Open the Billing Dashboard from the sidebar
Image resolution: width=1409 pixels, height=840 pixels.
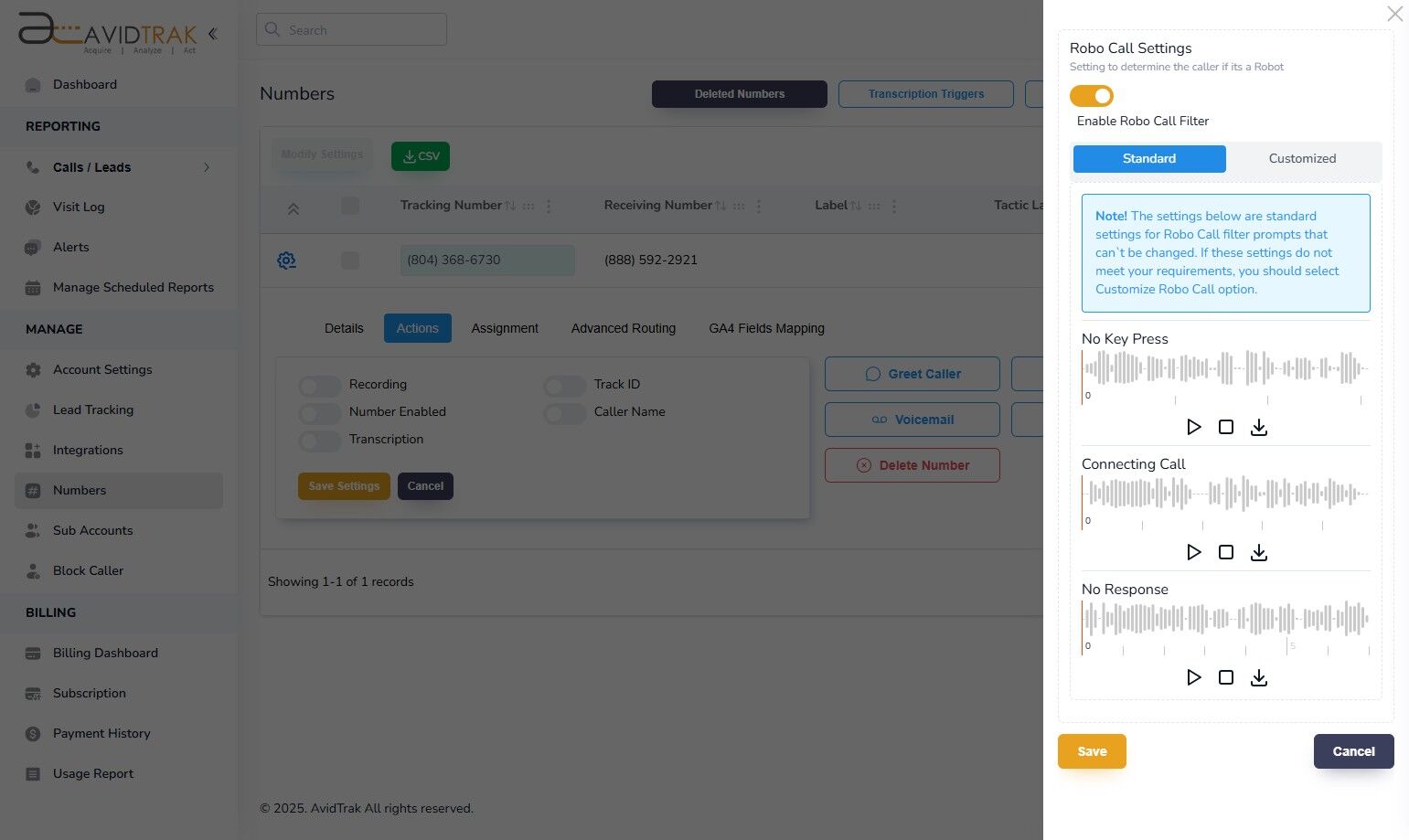(105, 653)
